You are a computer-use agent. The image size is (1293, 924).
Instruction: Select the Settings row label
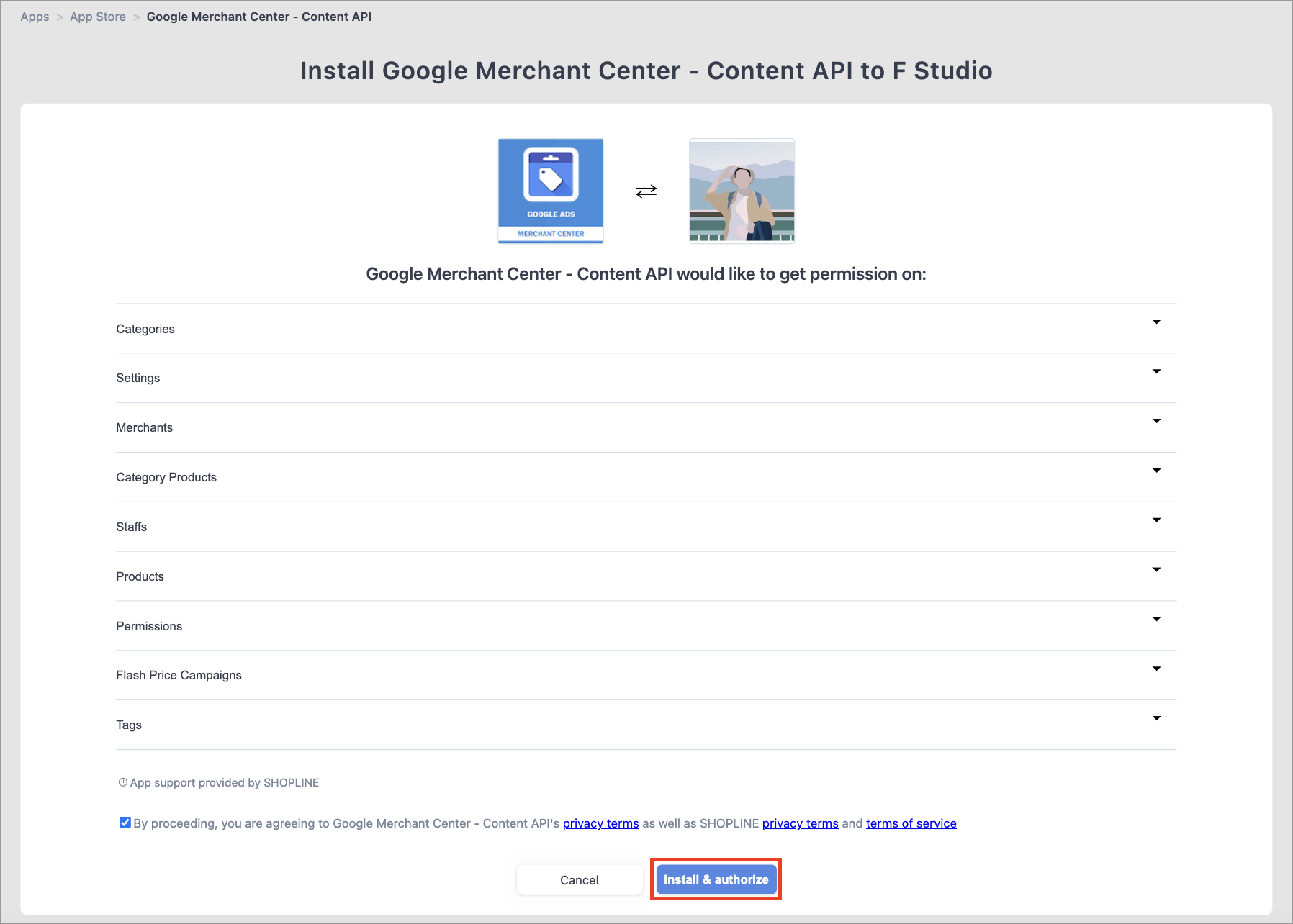[138, 379]
